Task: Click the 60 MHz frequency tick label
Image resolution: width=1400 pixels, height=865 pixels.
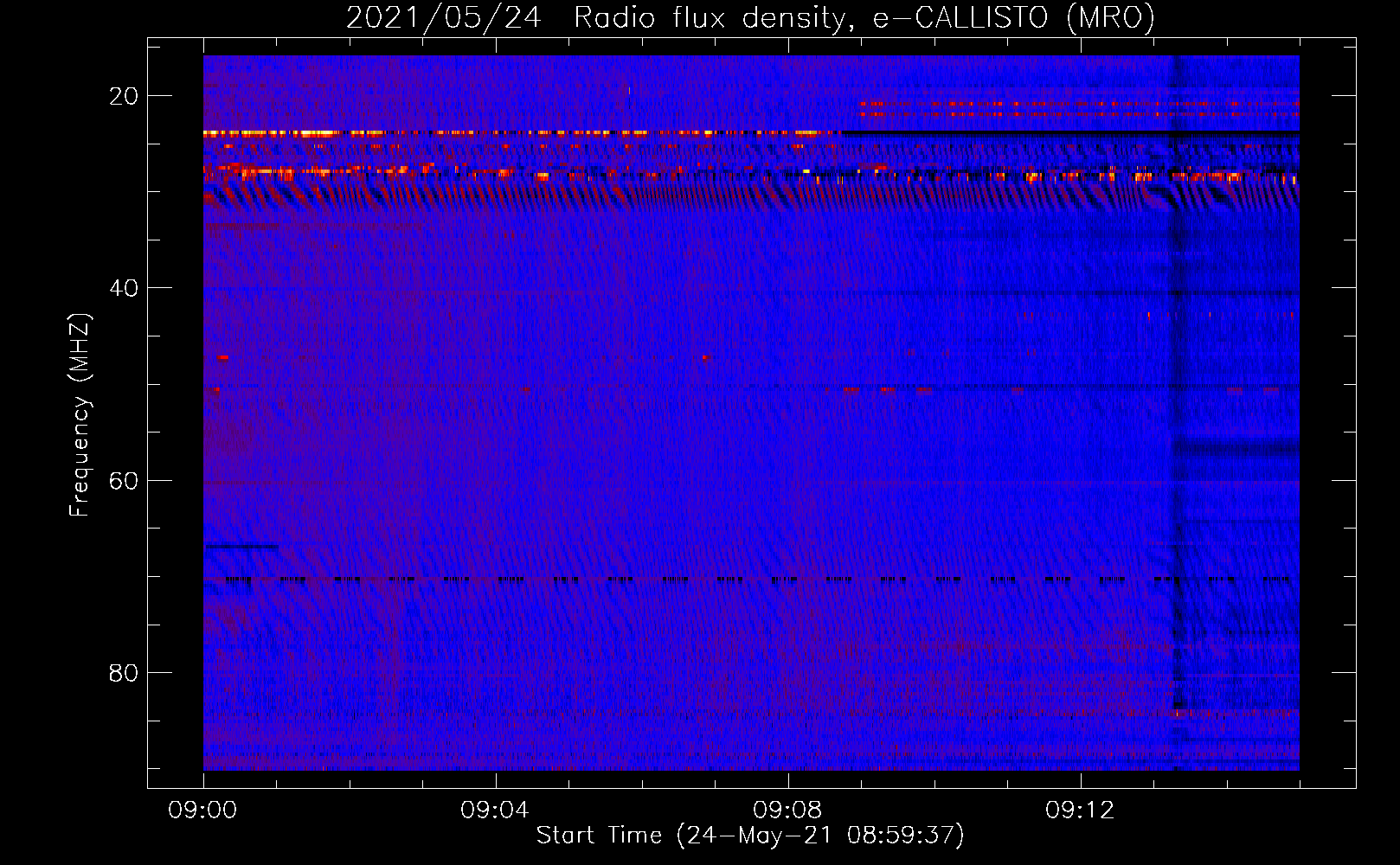Action: tap(124, 480)
